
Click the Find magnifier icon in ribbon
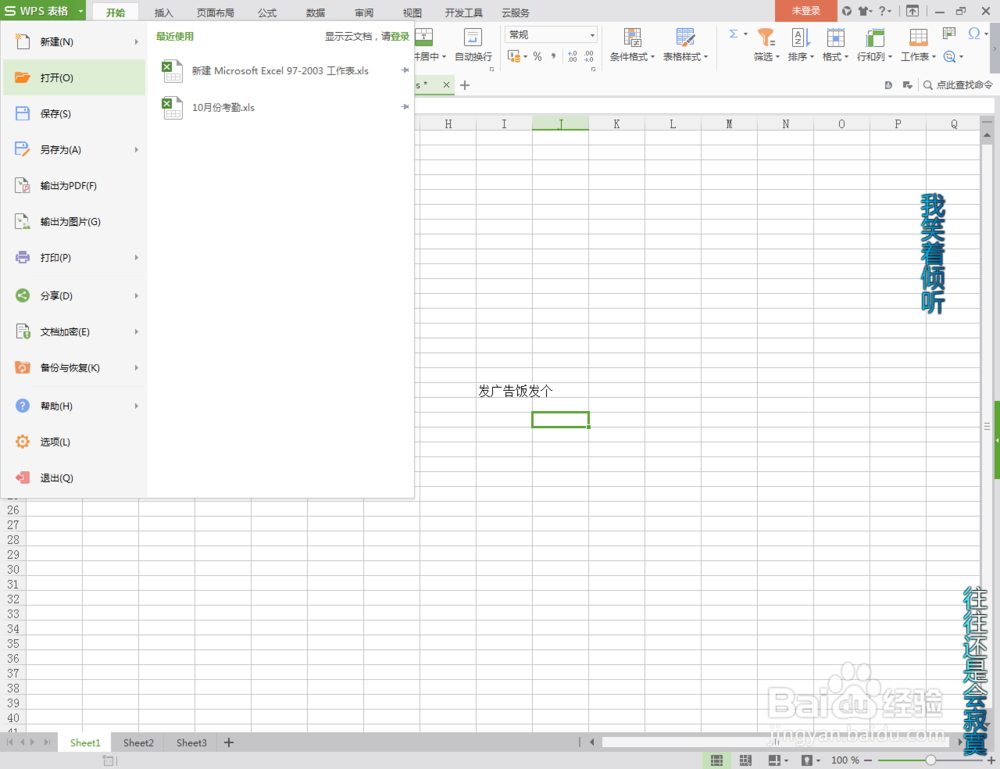(x=949, y=57)
